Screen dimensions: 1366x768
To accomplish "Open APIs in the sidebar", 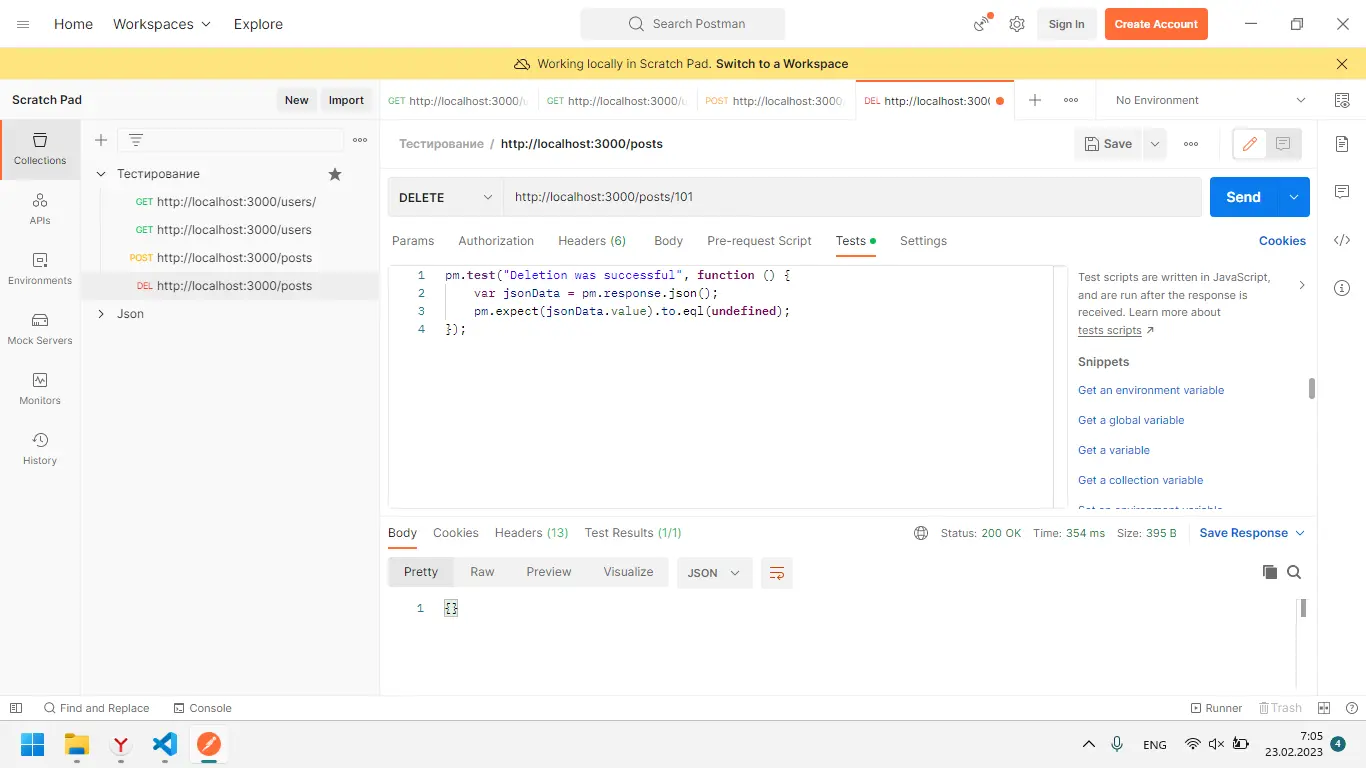I will 40,209.
